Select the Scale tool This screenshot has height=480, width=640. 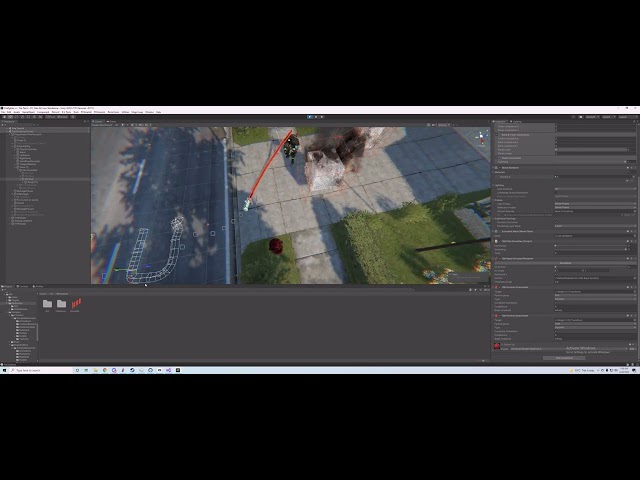point(22,117)
